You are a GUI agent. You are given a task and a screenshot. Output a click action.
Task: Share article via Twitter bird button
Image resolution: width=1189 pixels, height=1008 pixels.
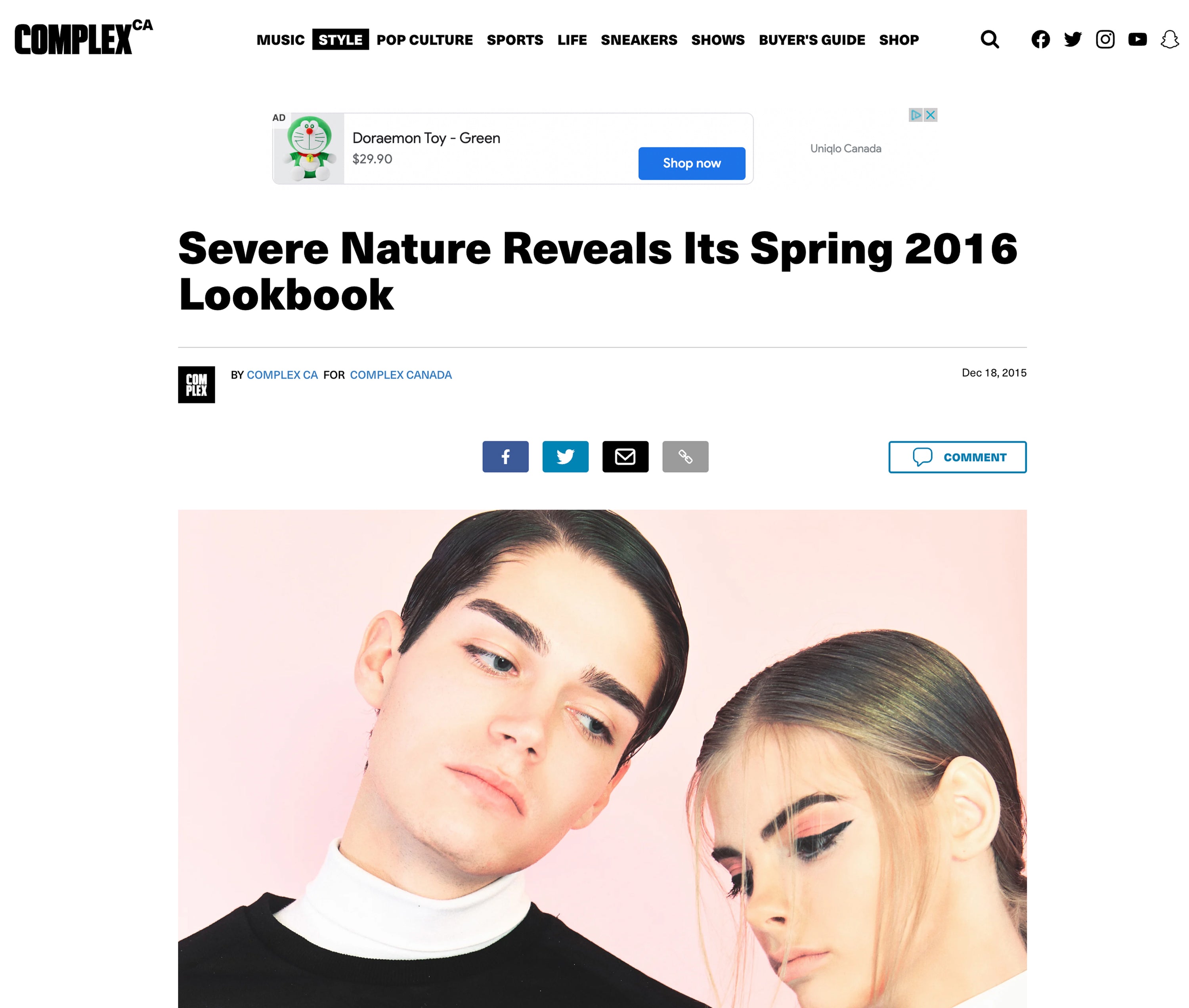565,456
